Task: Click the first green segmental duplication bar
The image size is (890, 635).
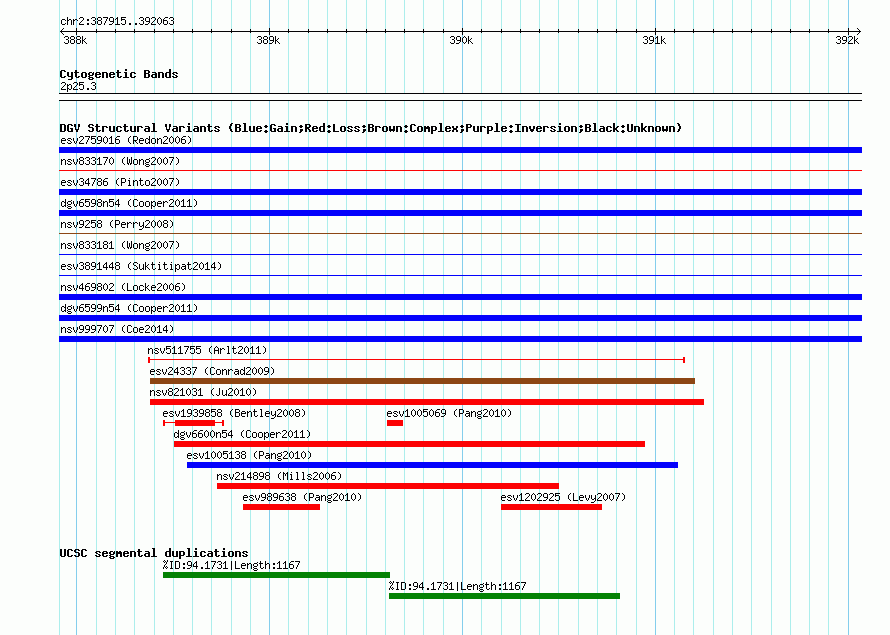Action: tap(276, 575)
